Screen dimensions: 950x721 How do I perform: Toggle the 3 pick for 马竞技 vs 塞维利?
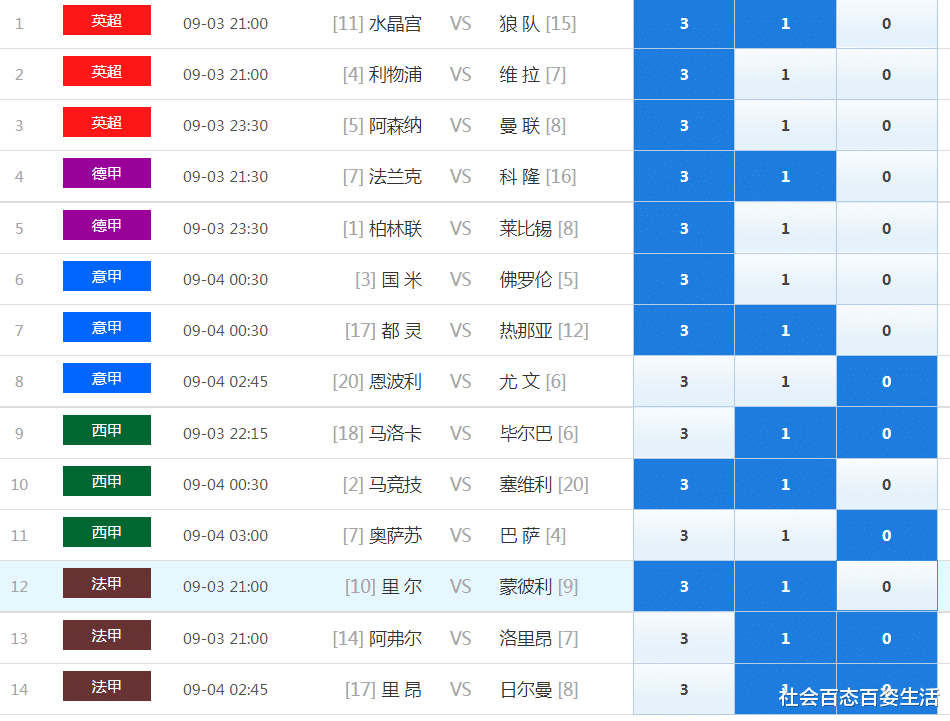pos(684,484)
